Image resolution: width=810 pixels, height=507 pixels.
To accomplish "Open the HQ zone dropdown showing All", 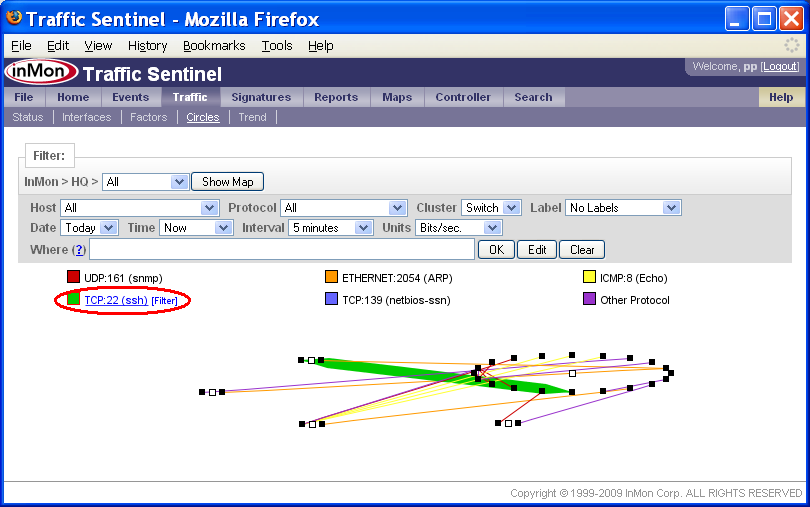I will 145,182.
